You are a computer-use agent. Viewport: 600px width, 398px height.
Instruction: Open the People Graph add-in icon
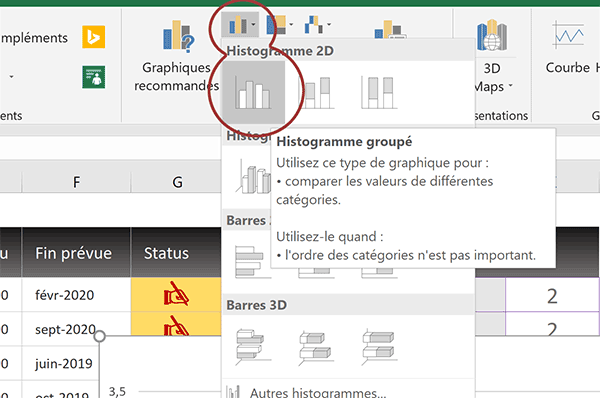(93, 77)
